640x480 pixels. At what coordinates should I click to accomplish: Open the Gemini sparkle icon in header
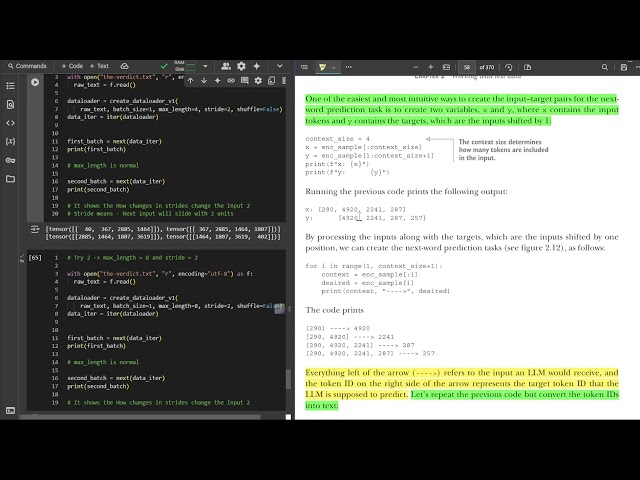pyautogui.click(x=257, y=66)
